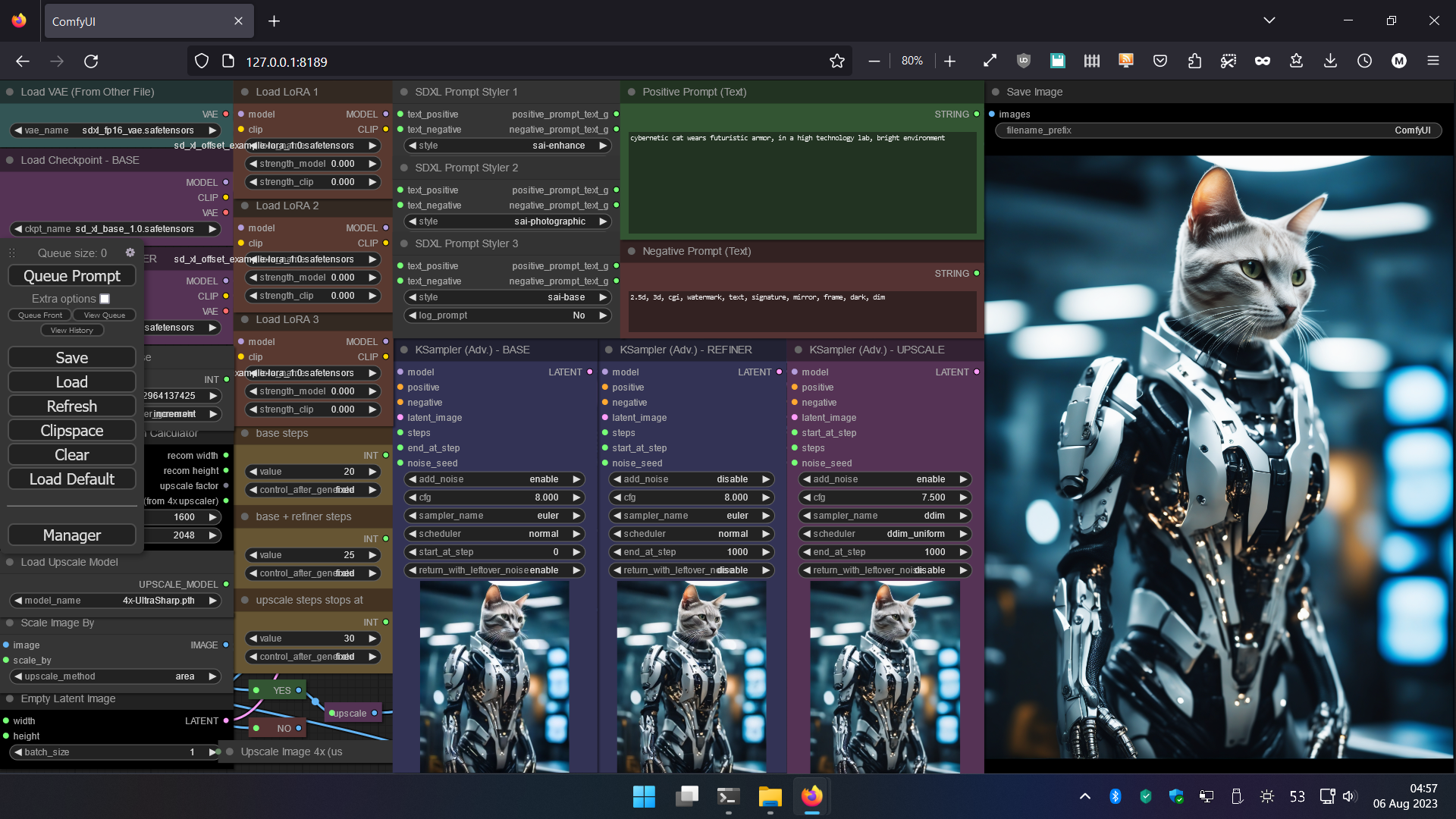
Task: Click cfg value slider in KSampler UPSCALE
Action: (884, 497)
